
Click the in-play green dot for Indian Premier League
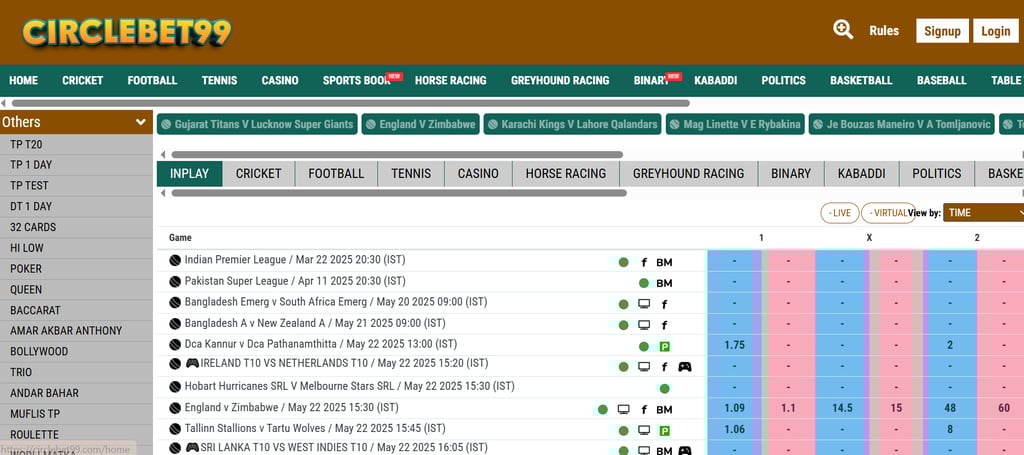tap(623, 262)
